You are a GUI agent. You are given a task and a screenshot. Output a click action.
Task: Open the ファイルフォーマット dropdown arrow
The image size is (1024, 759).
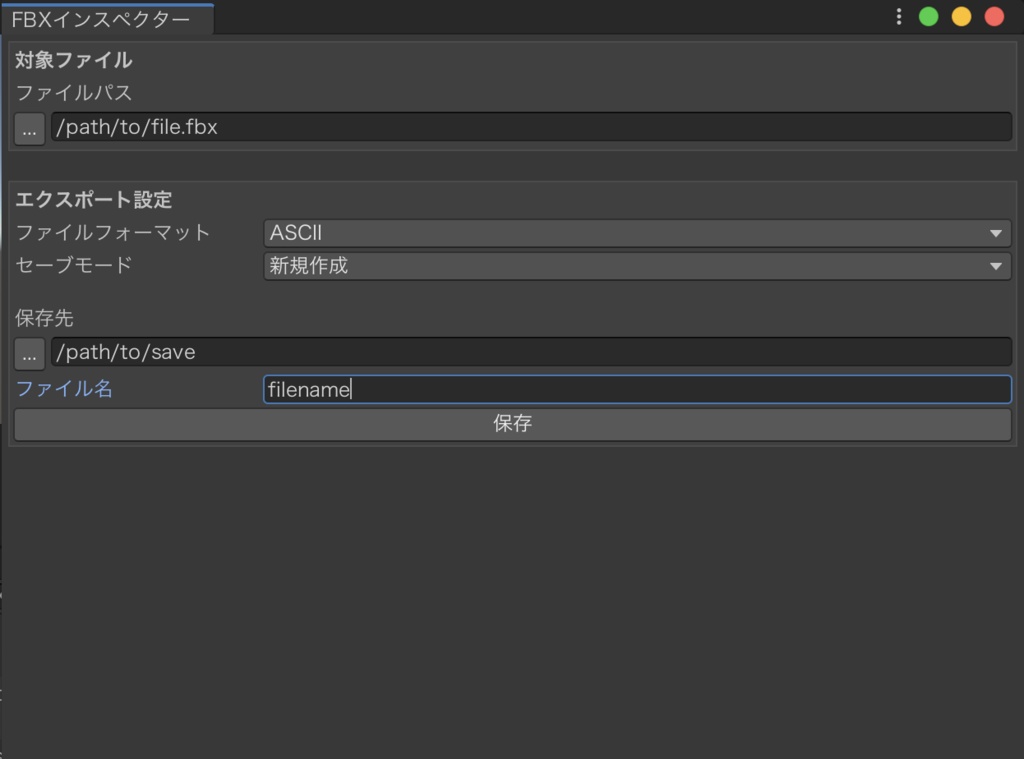pyautogui.click(x=996, y=233)
